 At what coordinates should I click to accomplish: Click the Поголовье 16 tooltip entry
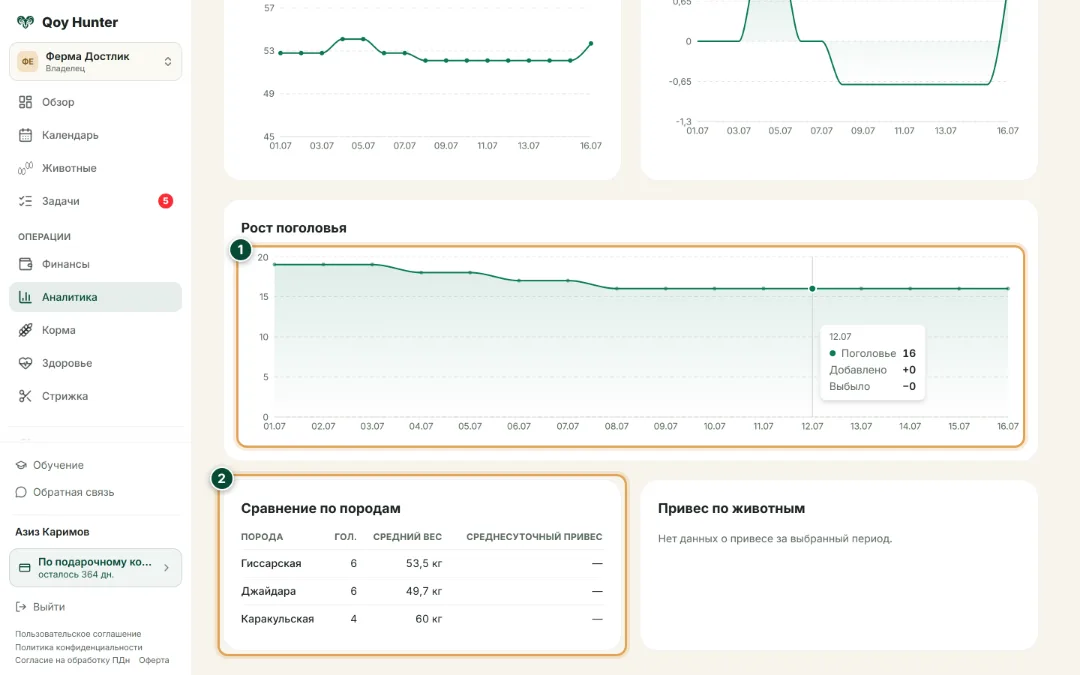872,353
